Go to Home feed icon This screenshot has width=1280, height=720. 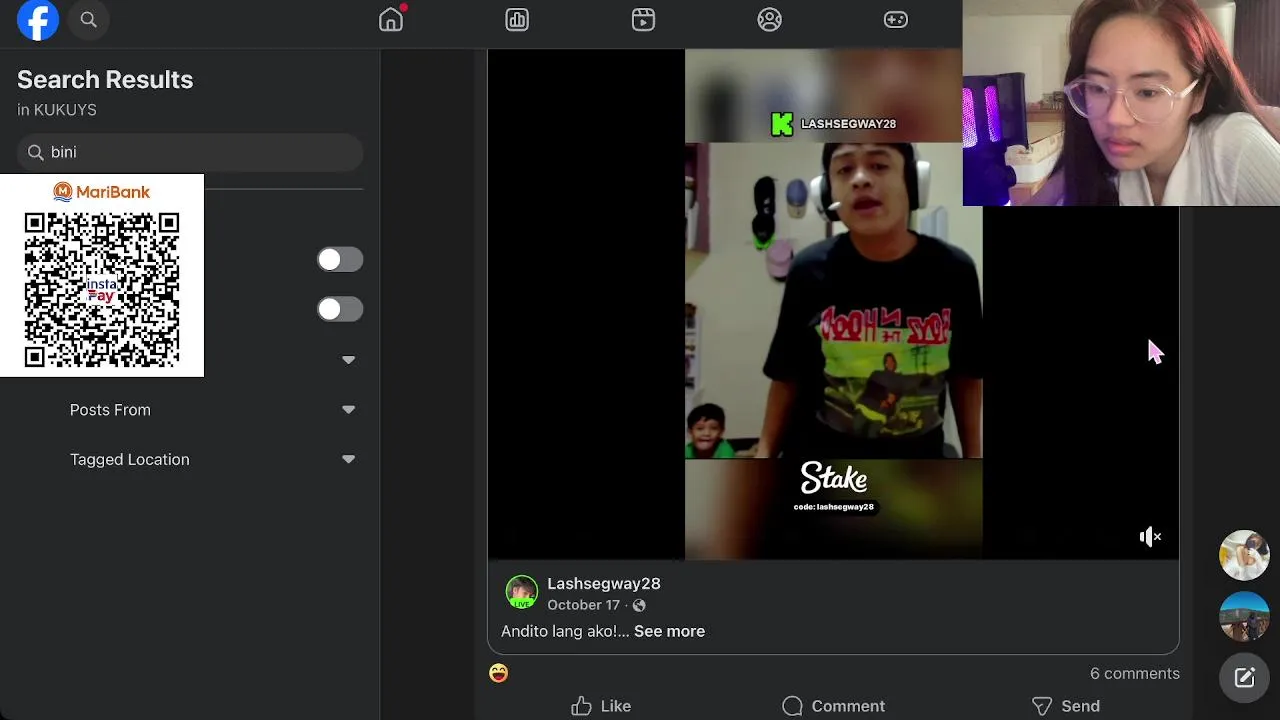[x=391, y=20]
